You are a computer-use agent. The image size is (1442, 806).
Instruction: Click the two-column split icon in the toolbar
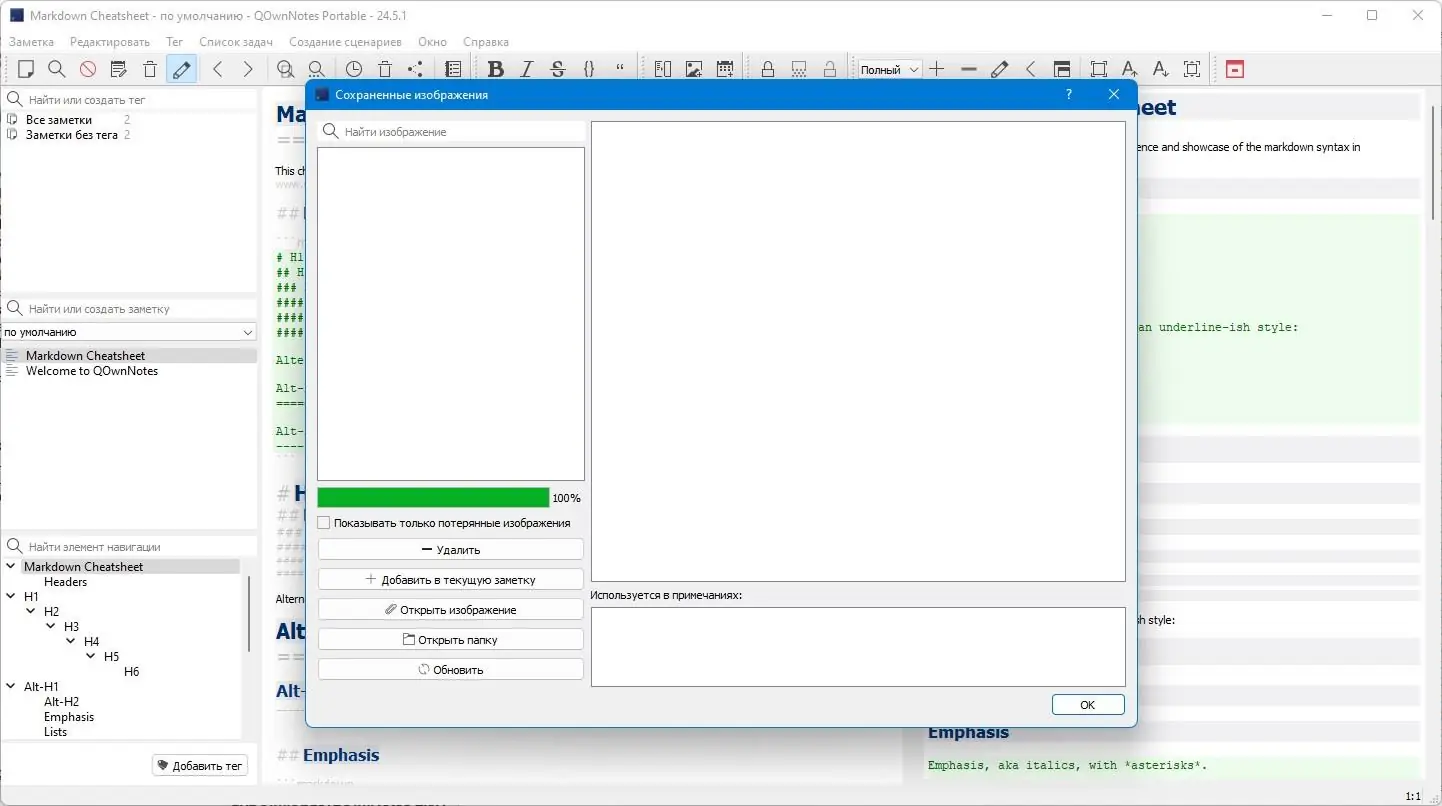663,69
